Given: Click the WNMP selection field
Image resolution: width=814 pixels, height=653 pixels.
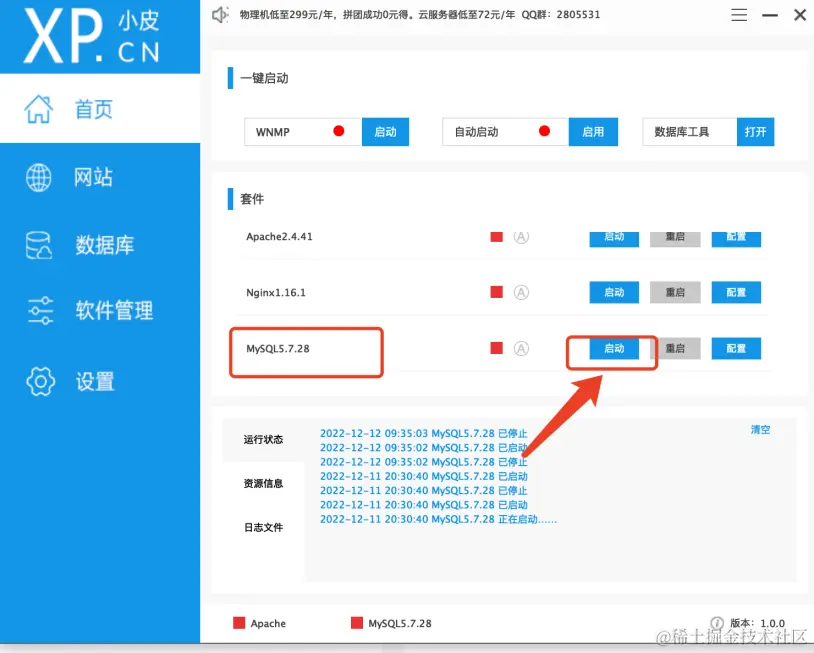Looking at the screenshot, I should click(x=303, y=132).
